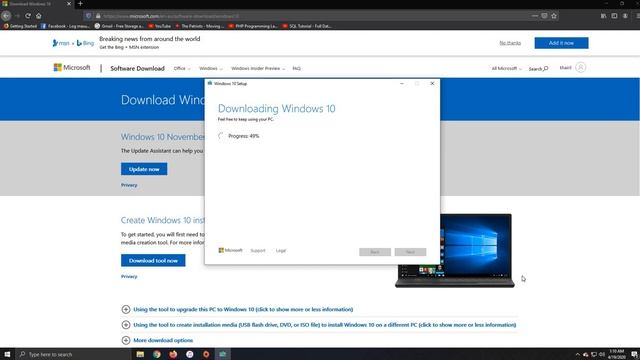Screen dimensions: 640x360
Task: Click the Download tool now button
Action: [153, 260]
